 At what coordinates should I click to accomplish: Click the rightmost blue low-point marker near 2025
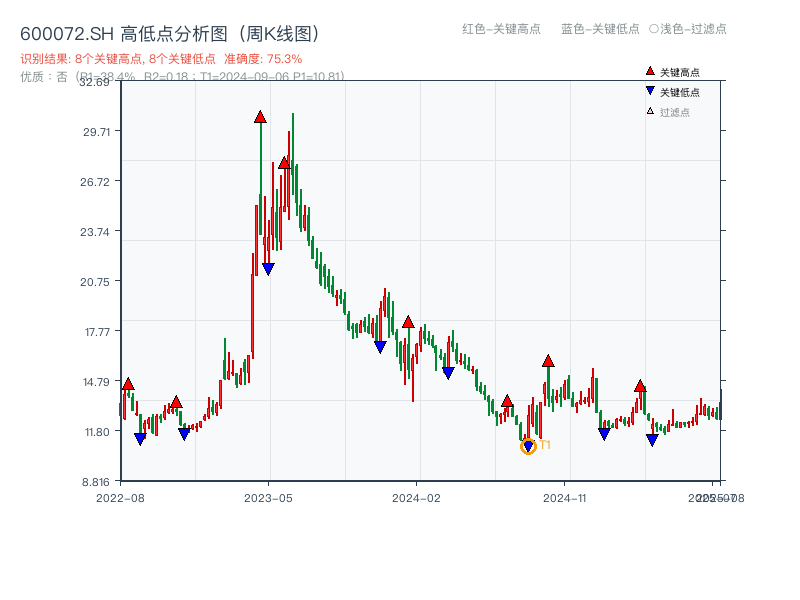coord(654,438)
